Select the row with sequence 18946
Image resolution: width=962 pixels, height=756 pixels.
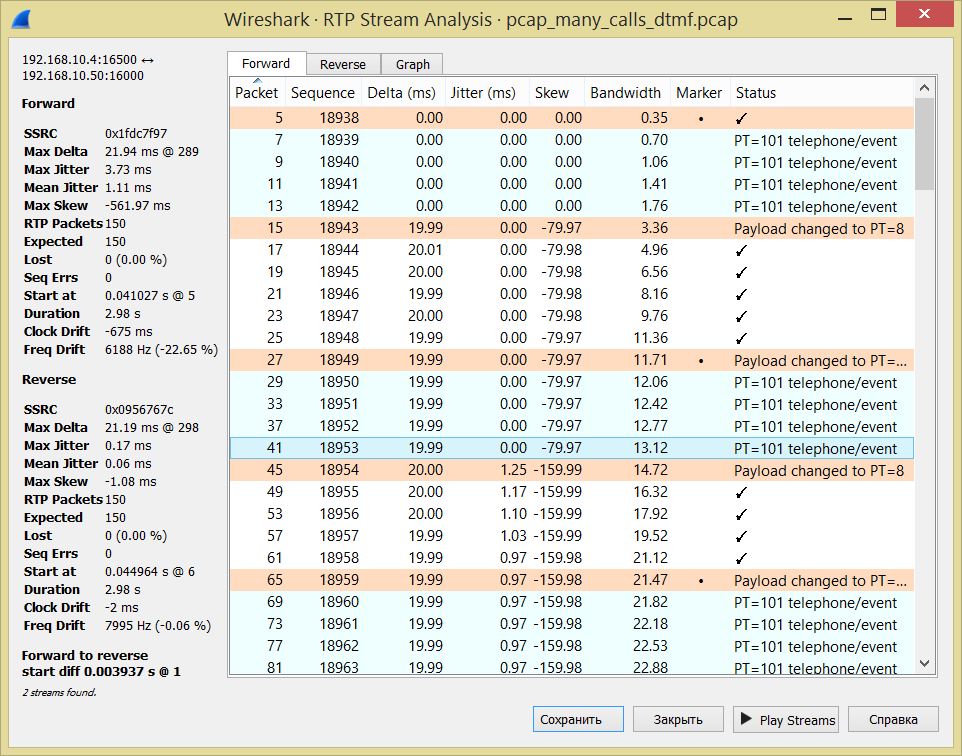(572, 294)
